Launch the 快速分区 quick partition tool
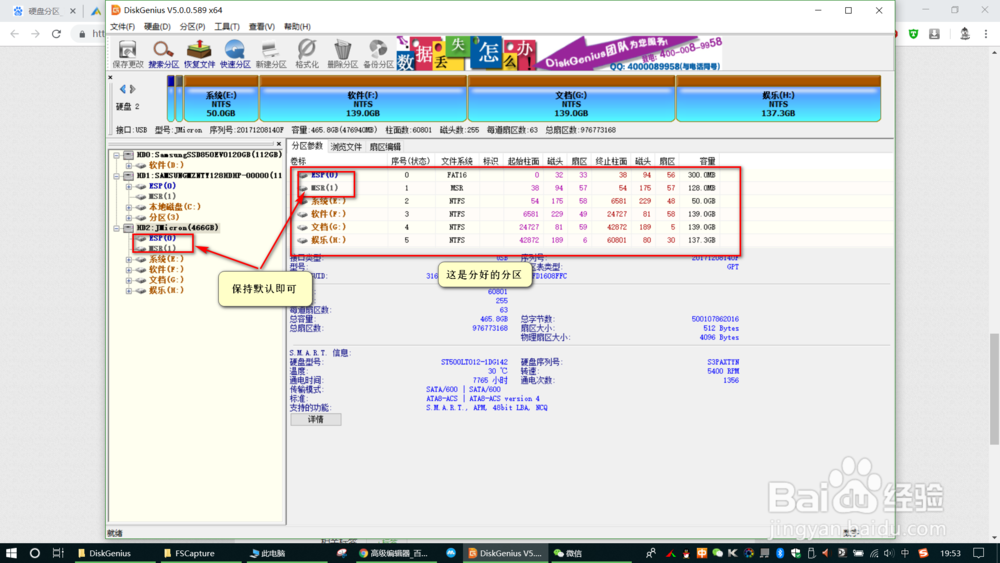1000x563 pixels. click(235, 54)
